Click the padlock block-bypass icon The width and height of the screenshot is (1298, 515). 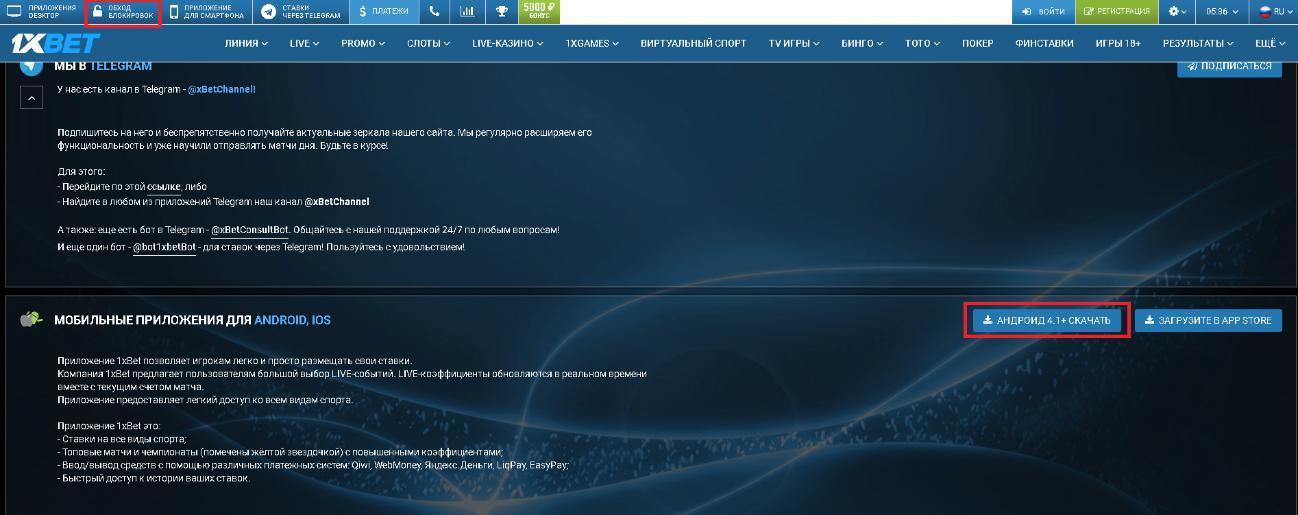97,12
